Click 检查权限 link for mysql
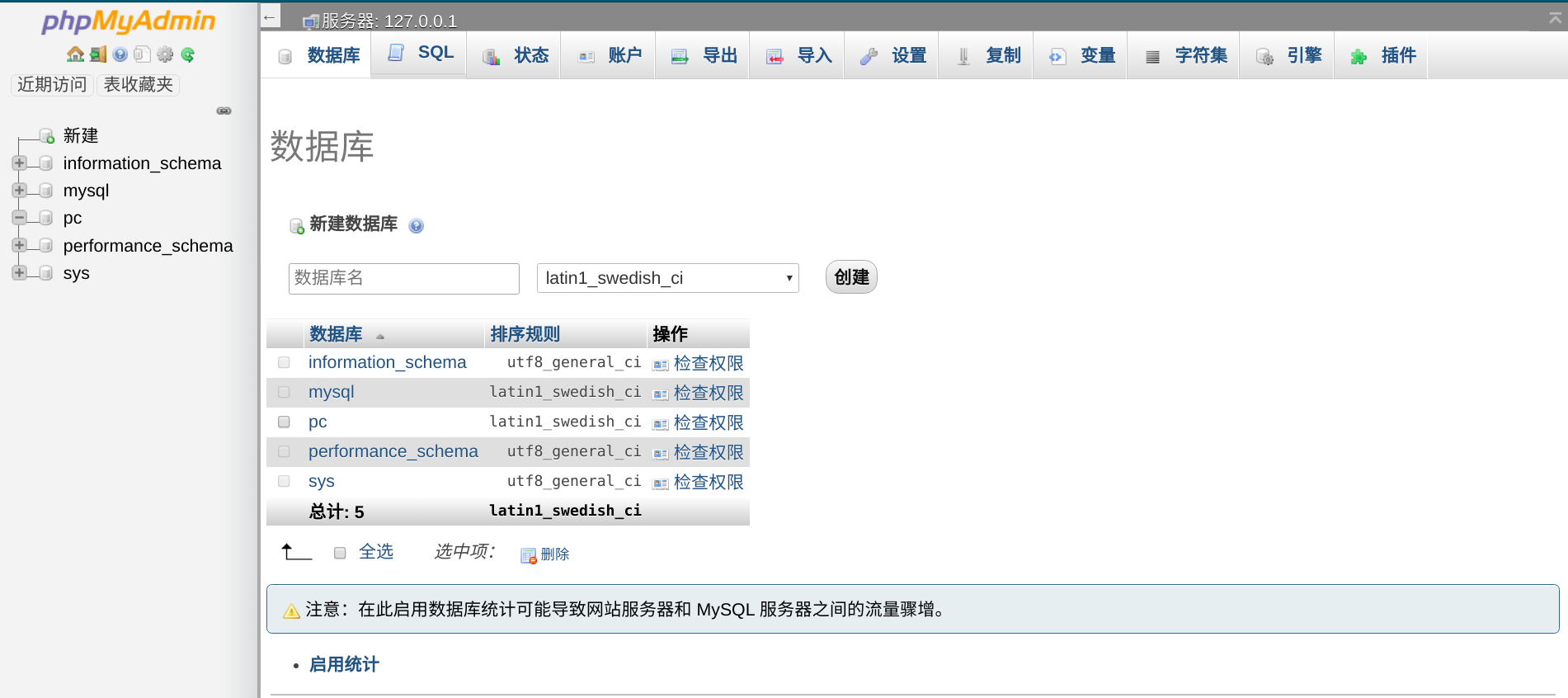 [709, 393]
